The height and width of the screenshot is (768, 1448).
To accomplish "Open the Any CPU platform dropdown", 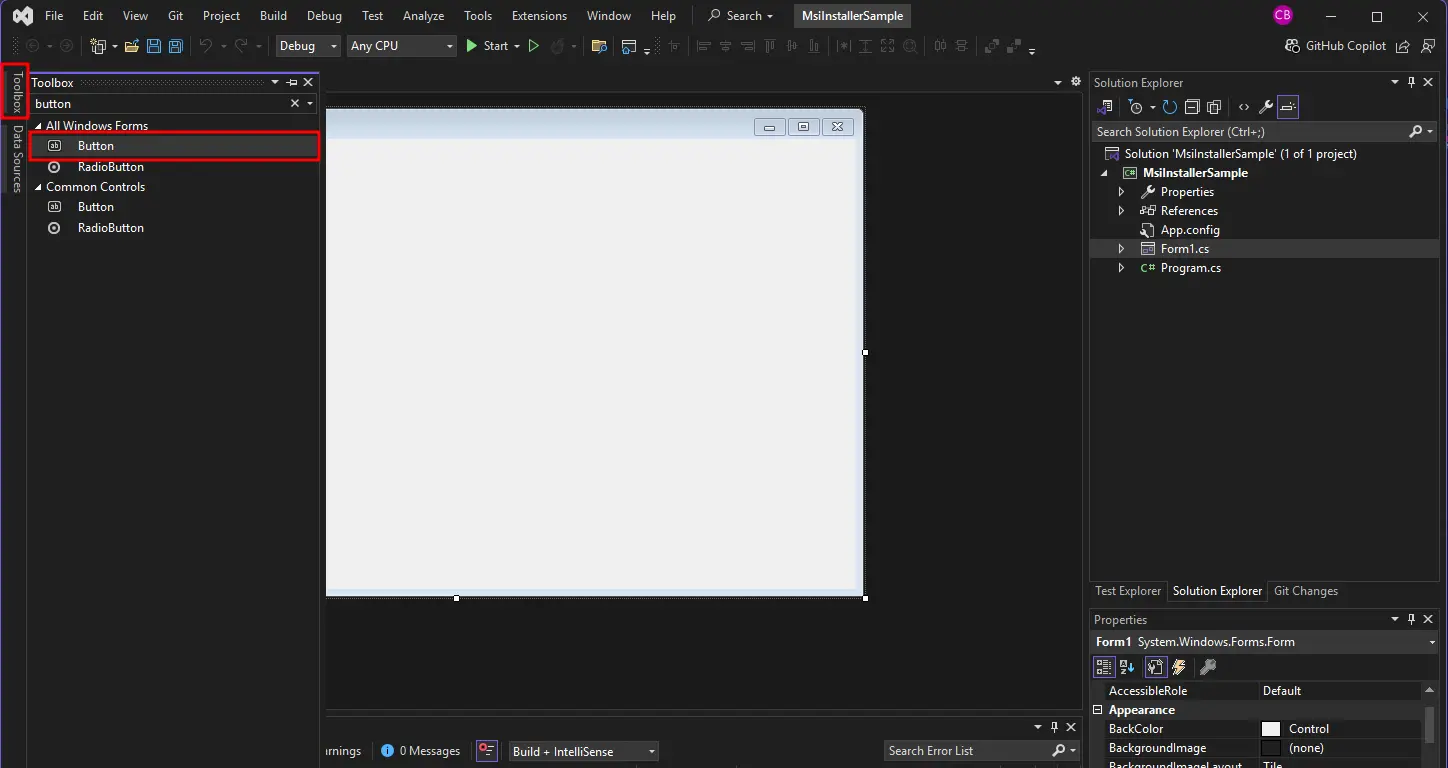I will click(x=401, y=46).
